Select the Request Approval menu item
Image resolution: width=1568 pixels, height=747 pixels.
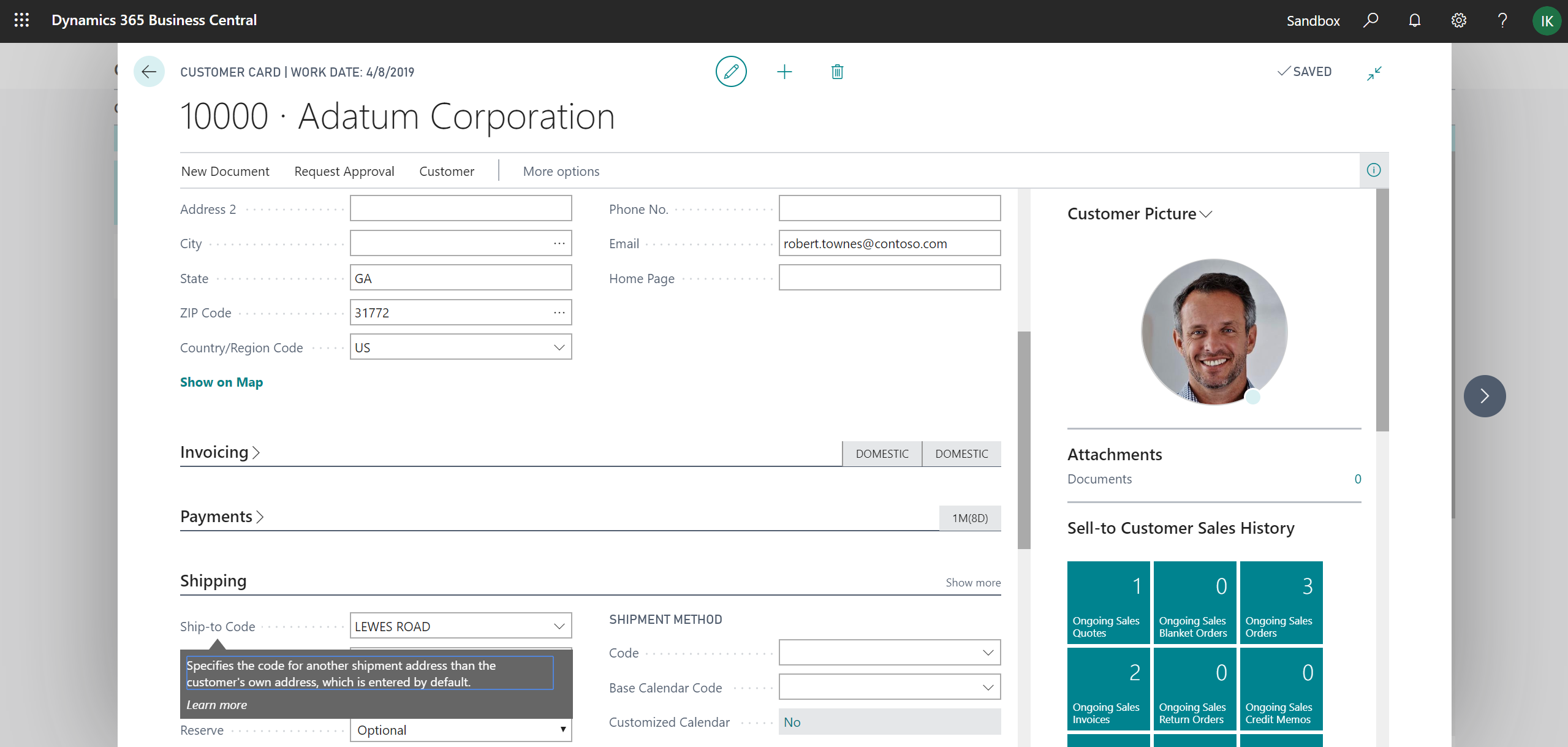click(344, 170)
